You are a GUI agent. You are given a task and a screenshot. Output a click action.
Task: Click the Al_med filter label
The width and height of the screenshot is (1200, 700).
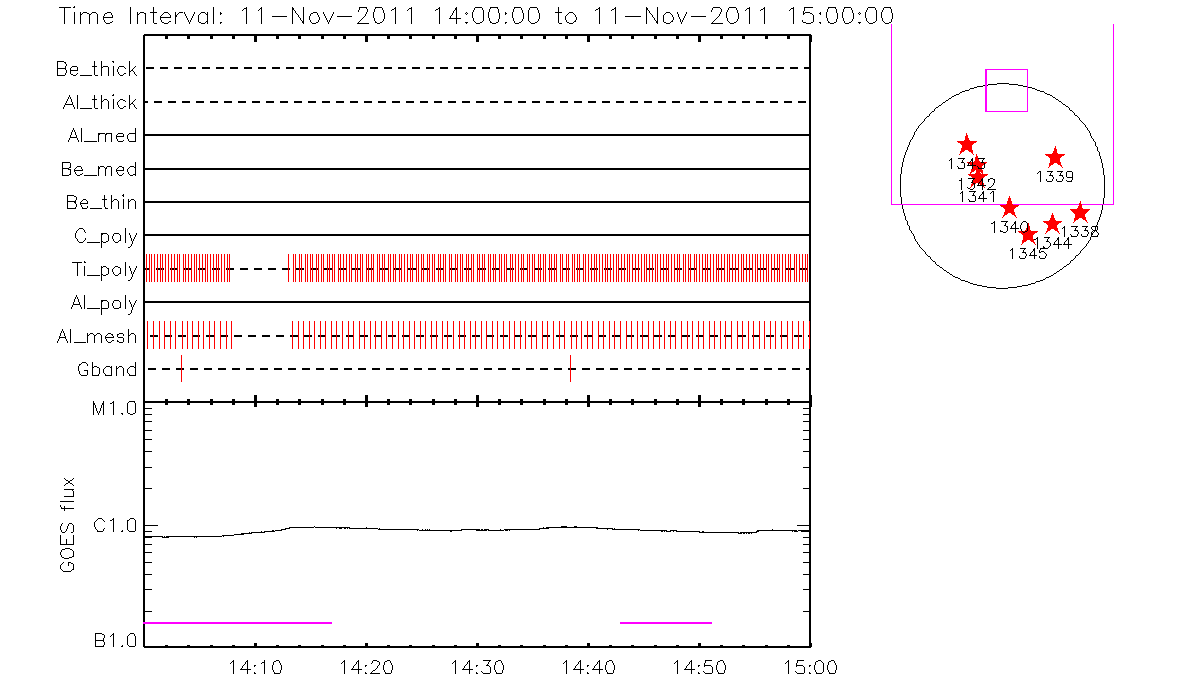104,136
